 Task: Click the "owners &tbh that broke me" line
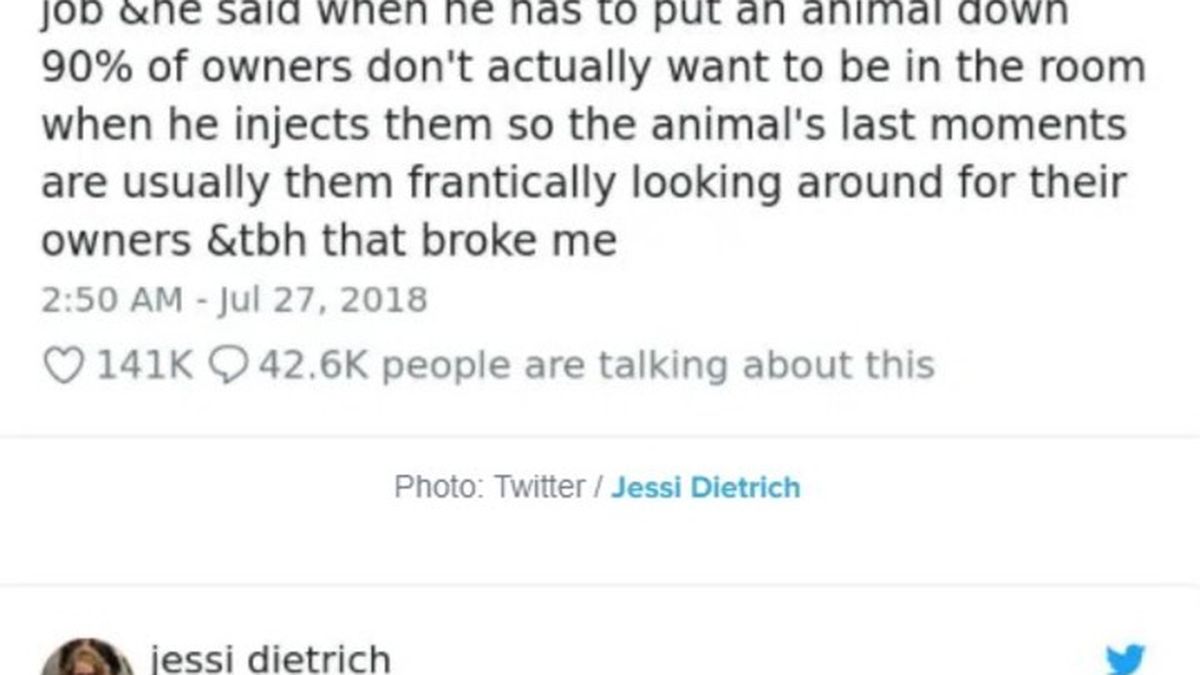point(329,241)
